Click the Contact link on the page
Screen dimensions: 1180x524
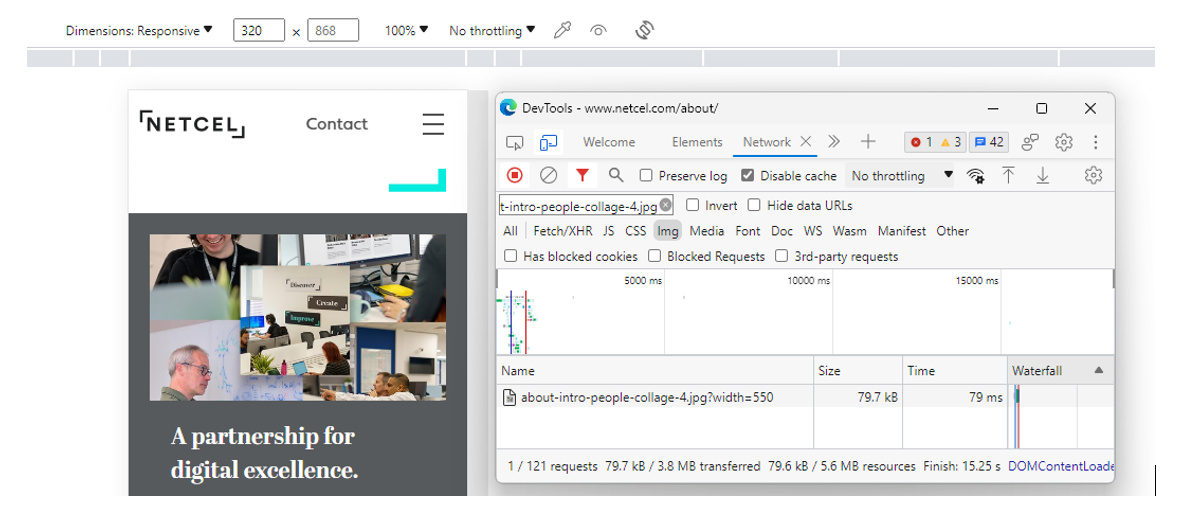click(336, 124)
